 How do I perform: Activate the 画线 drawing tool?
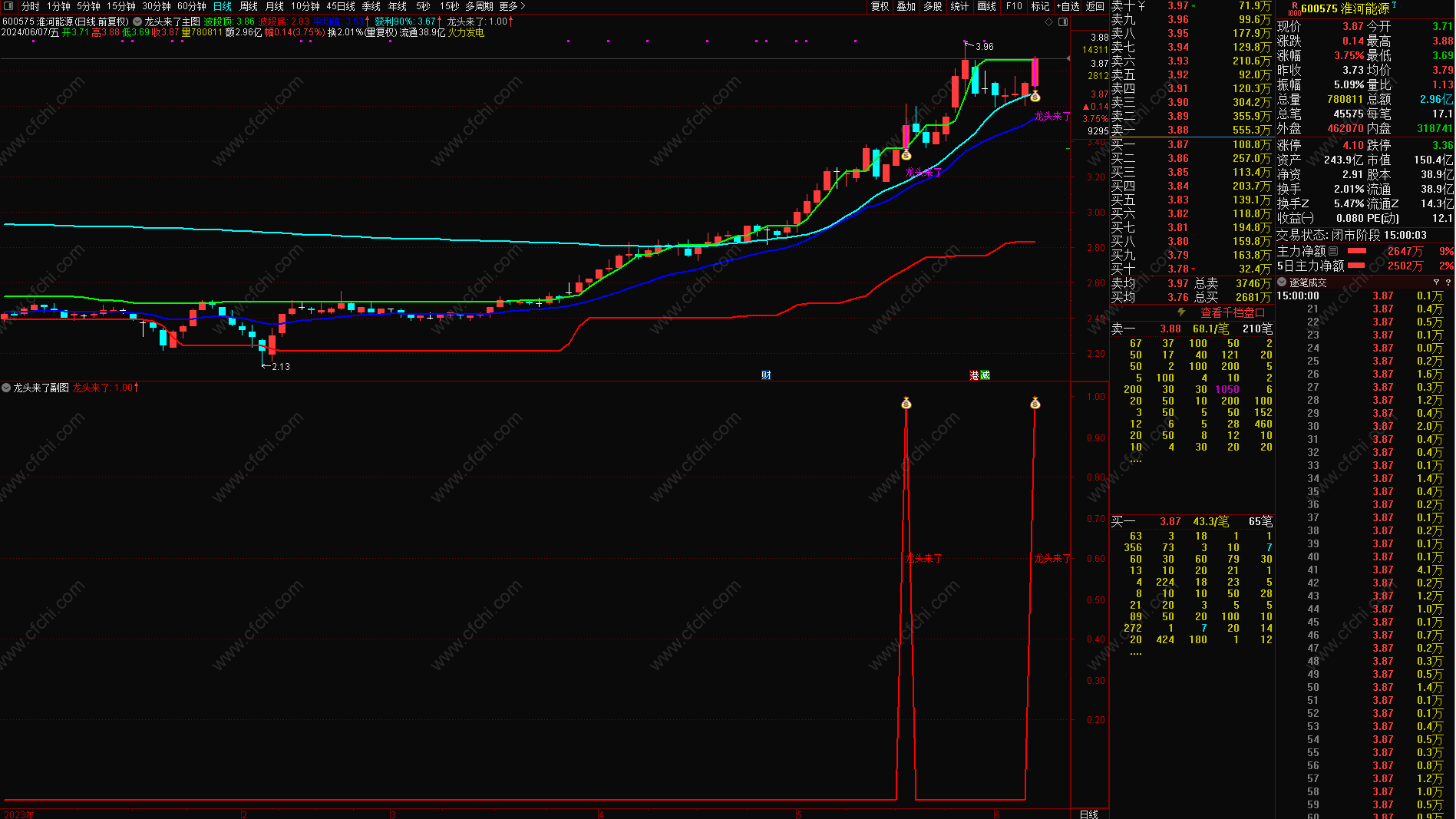pos(987,6)
